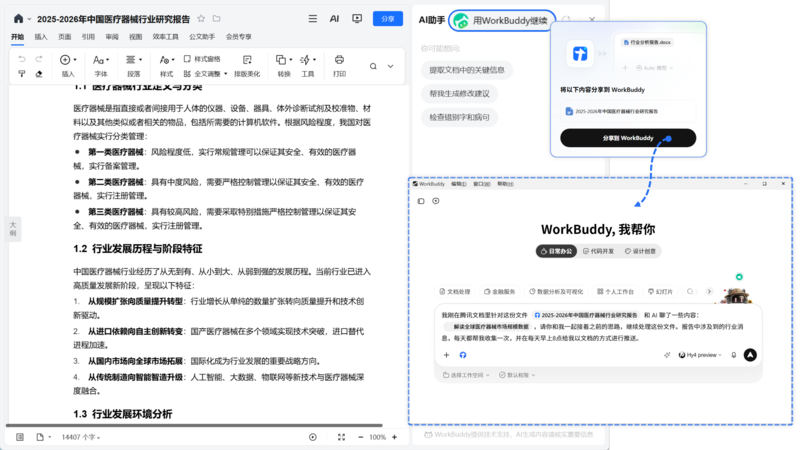The width and height of the screenshot is (800, 450).
Task: Click the 金融服务 chip in WorkBuddy
Action: [500, 292]
